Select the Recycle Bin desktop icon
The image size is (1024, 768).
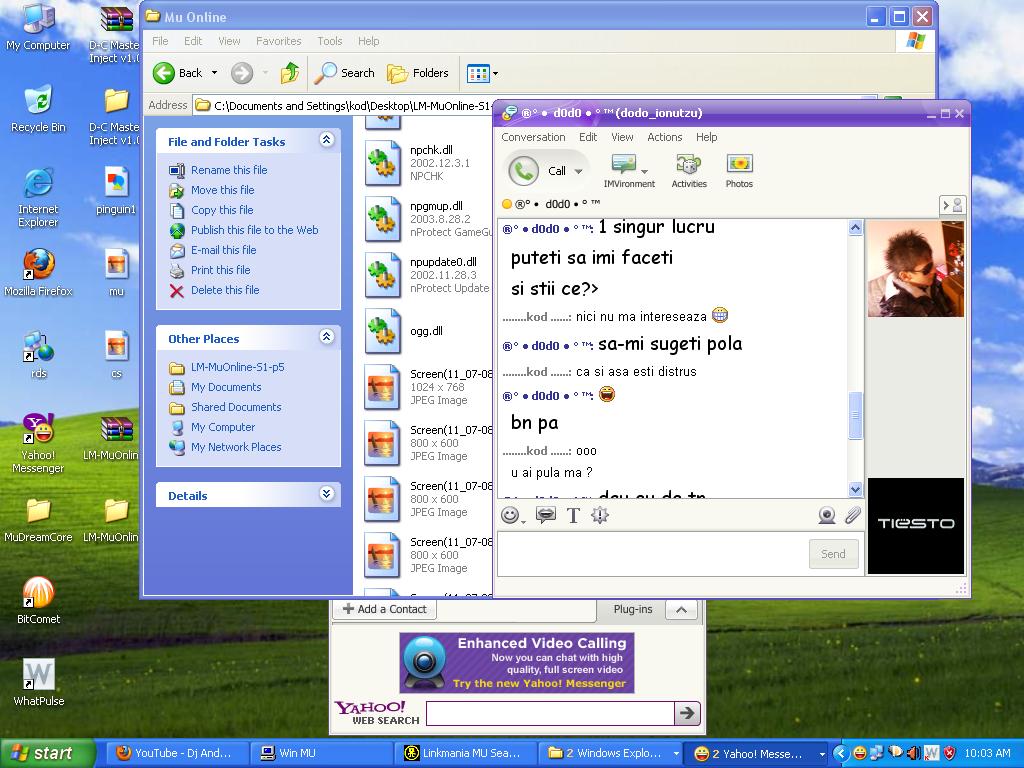[38, 109]
